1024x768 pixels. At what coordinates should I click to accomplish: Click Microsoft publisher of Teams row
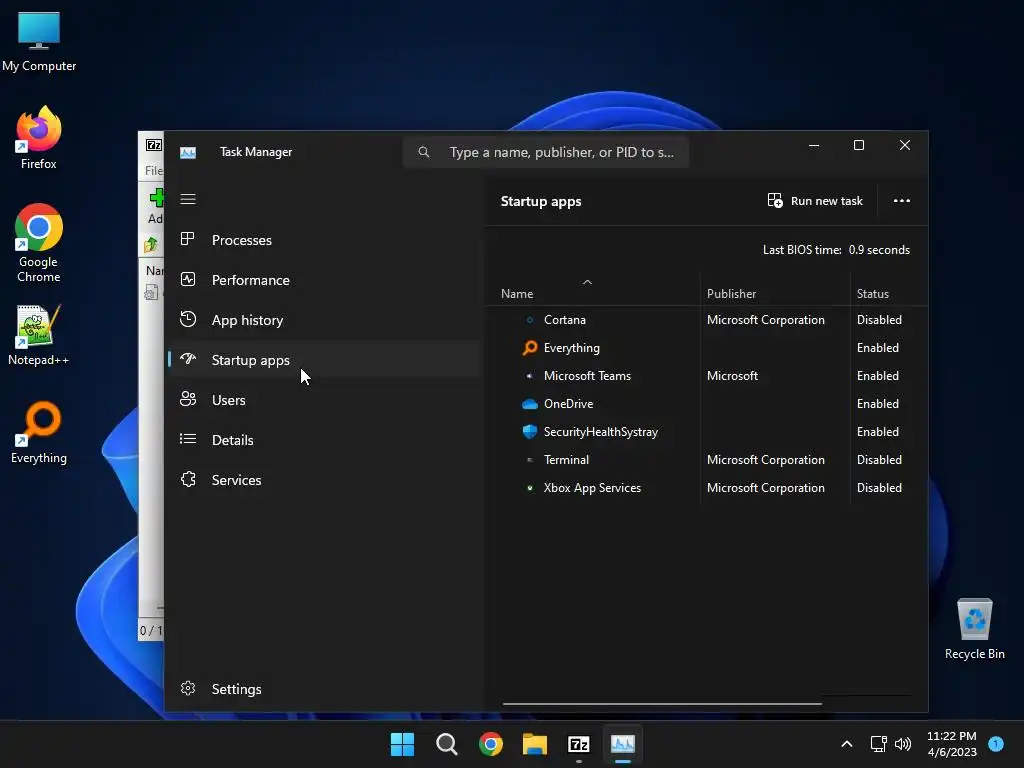(732, 376)
